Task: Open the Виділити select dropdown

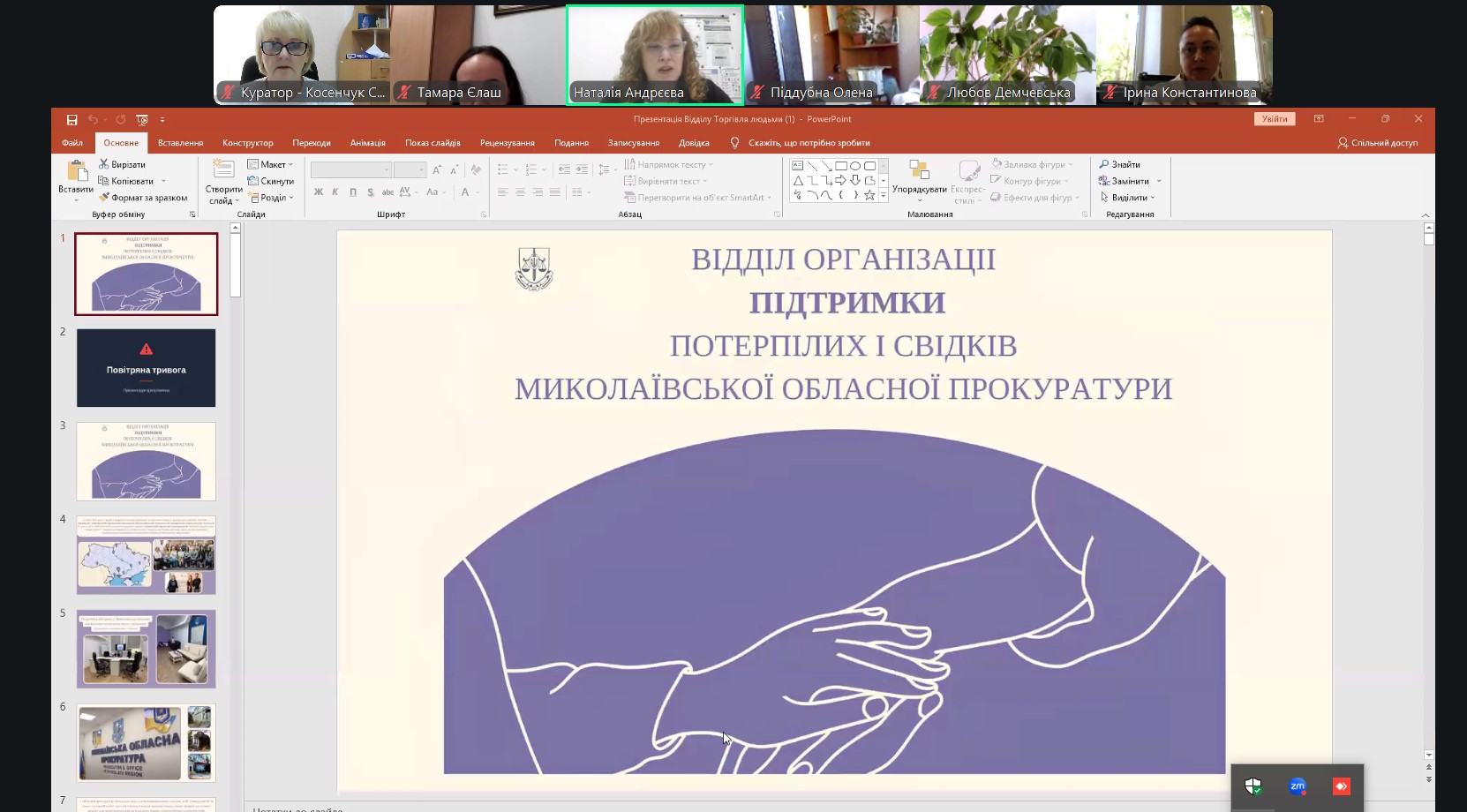Action: 1127,198
